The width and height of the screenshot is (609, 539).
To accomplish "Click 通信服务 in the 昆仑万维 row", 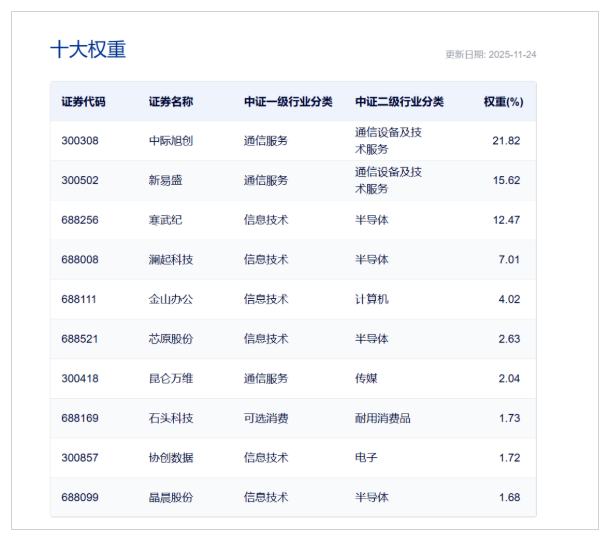I will tap(266, 378).
